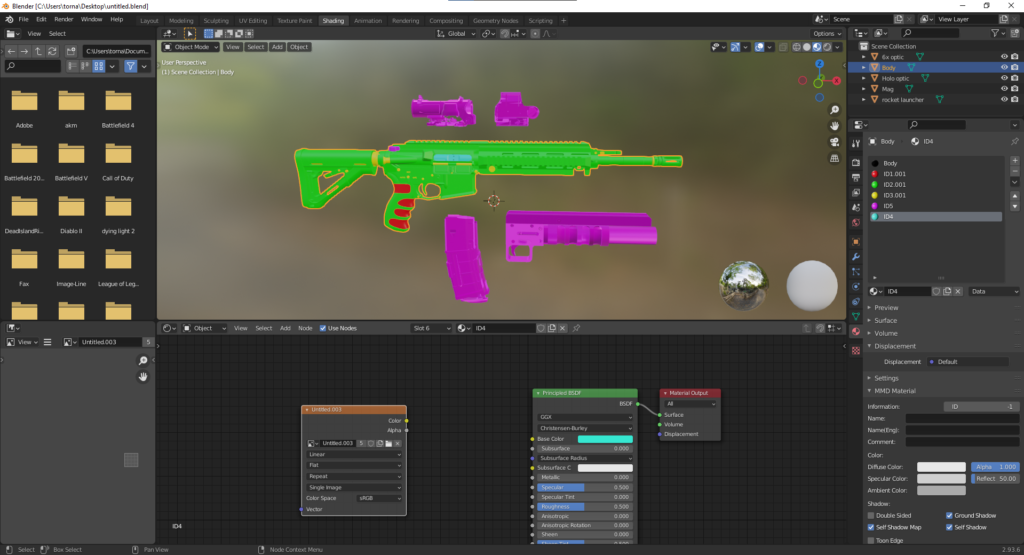
Task: Pin the properties editor context
Action: [1014, 142]
